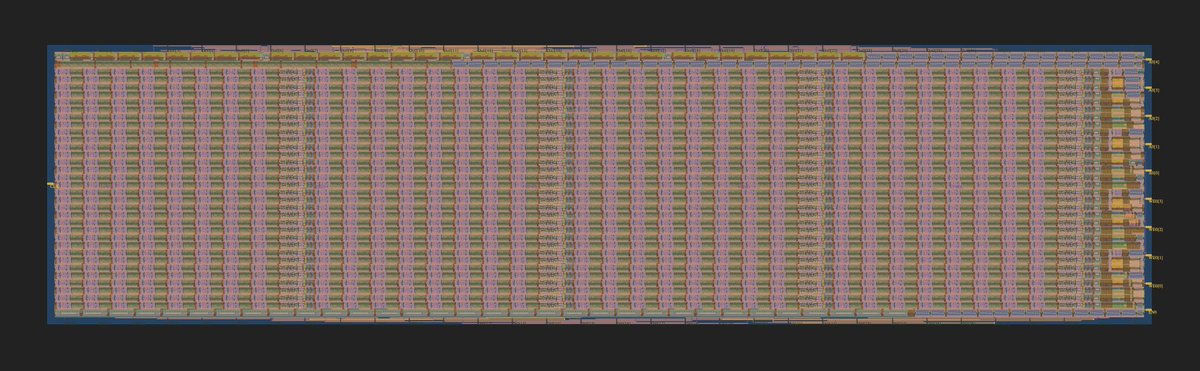Viewport: 1200px width, 371px height.
Task: Select the lone pin on the left edge
Action: (x=50, y=185)
